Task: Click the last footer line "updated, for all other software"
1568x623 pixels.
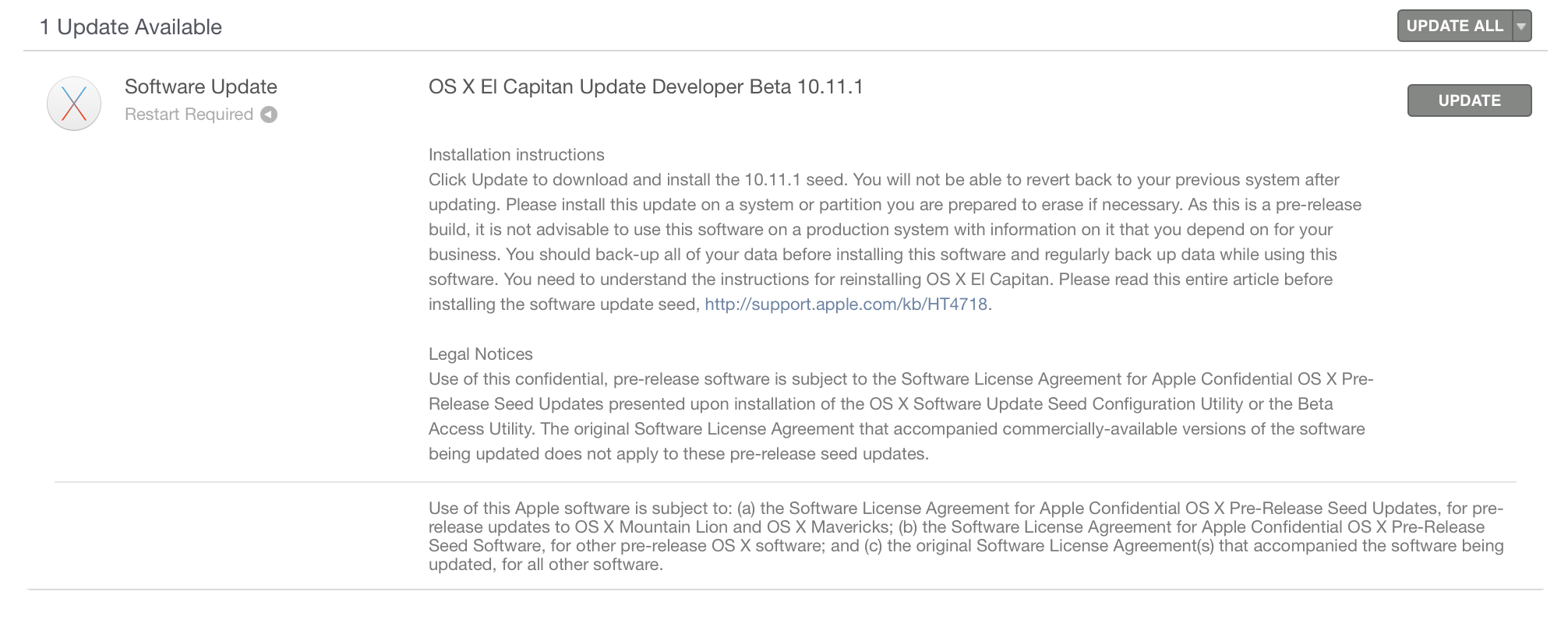Action: pyautogui.click(x=546, y=565)
